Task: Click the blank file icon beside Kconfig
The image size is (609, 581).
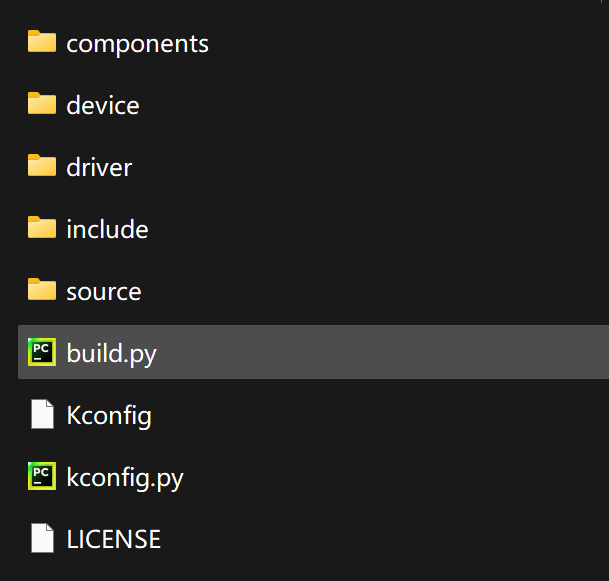Action: [42, 414]
